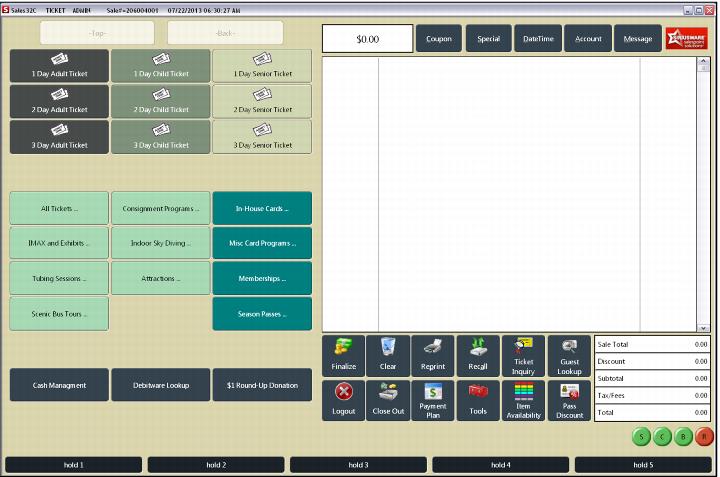Viewport: 720px width, 477px height.
Task: Click the Coupon button
Action: 439,39
